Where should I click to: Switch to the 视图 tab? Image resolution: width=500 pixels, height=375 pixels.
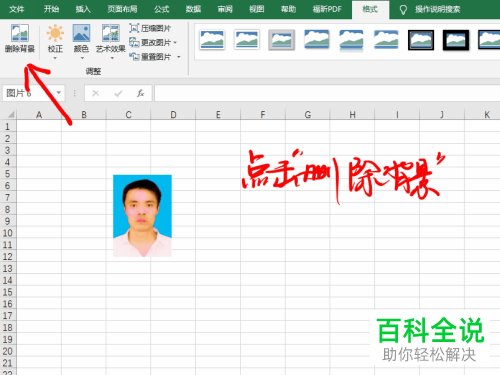257,9
